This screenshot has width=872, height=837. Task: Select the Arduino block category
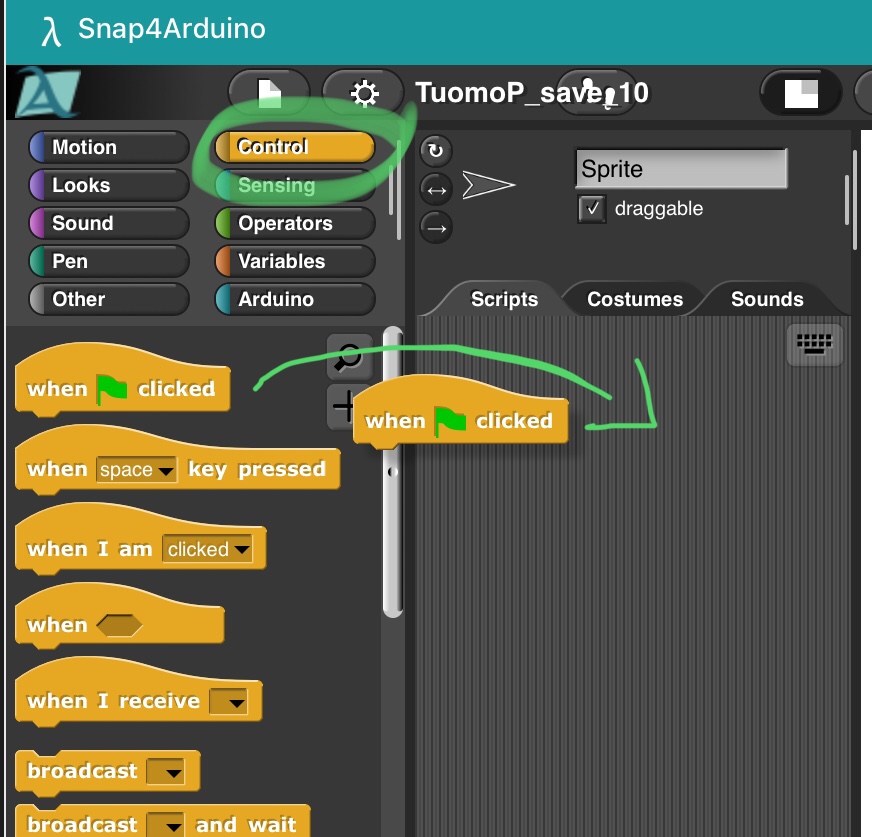click(294, 299)
